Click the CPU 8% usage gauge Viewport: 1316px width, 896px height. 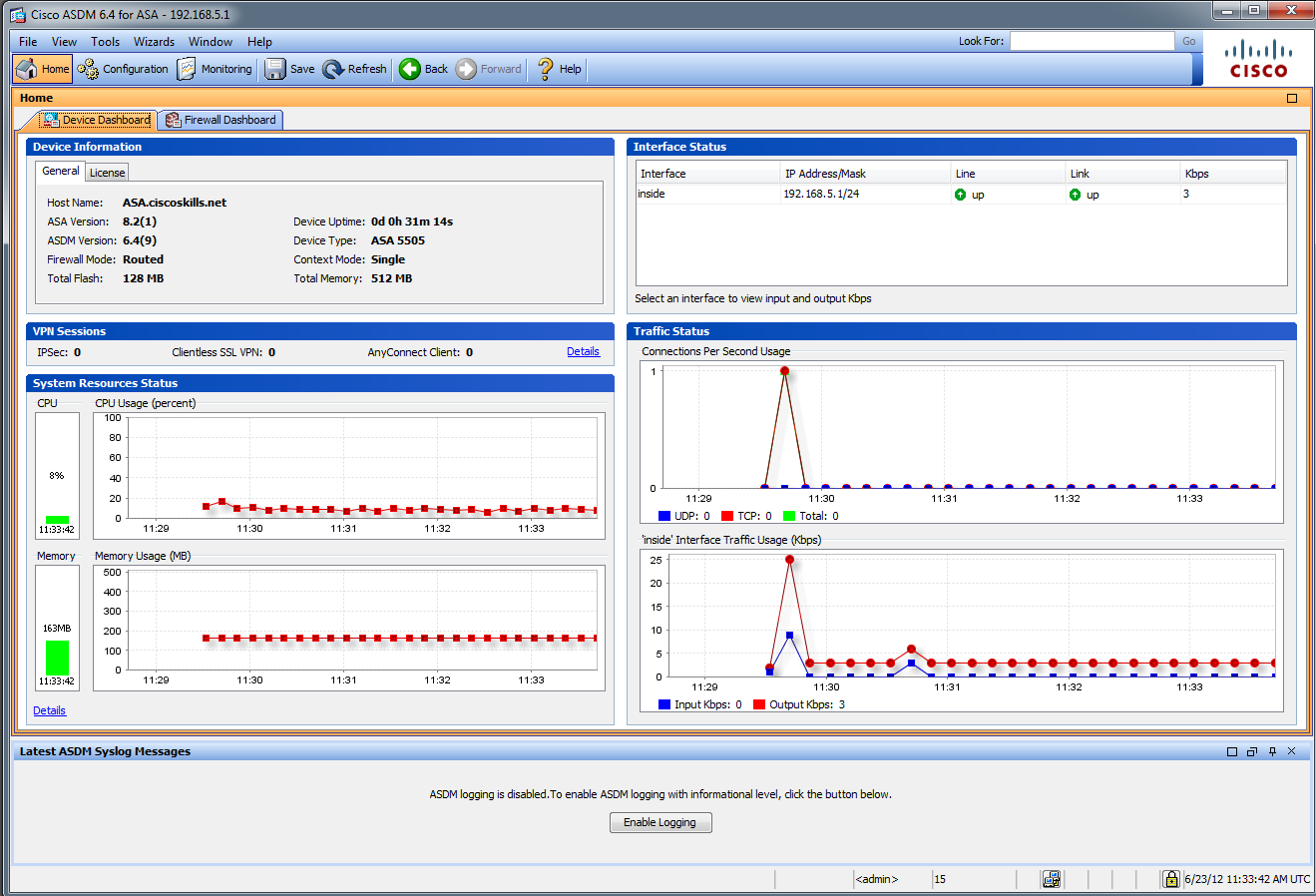(x=57, y=475)
